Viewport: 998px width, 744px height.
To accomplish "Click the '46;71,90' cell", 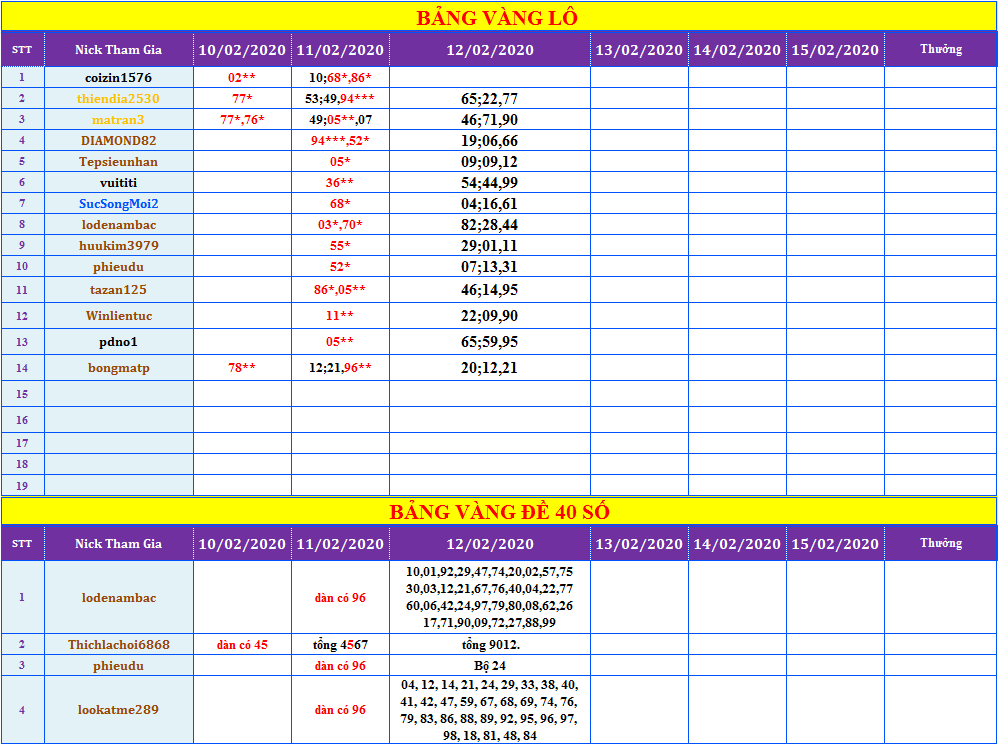I will [489, 119].
